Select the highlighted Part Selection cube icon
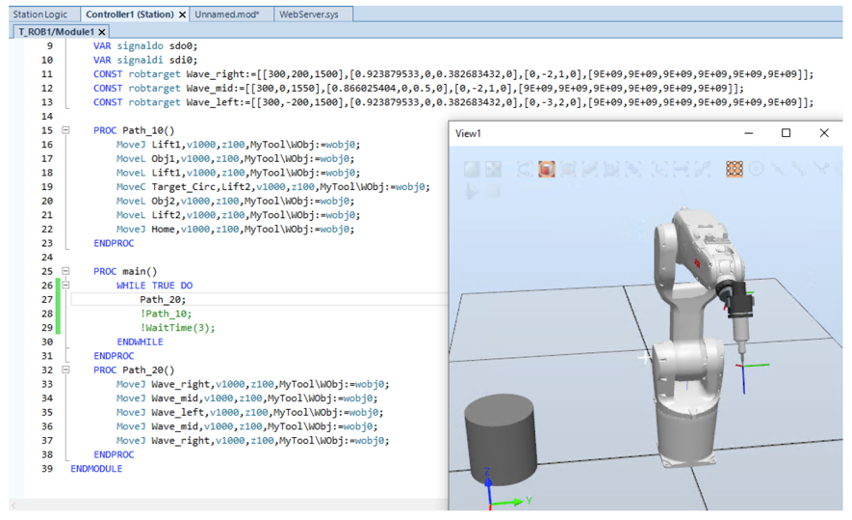The width and height of the screenshot is (852, 520). pos(547,169)
